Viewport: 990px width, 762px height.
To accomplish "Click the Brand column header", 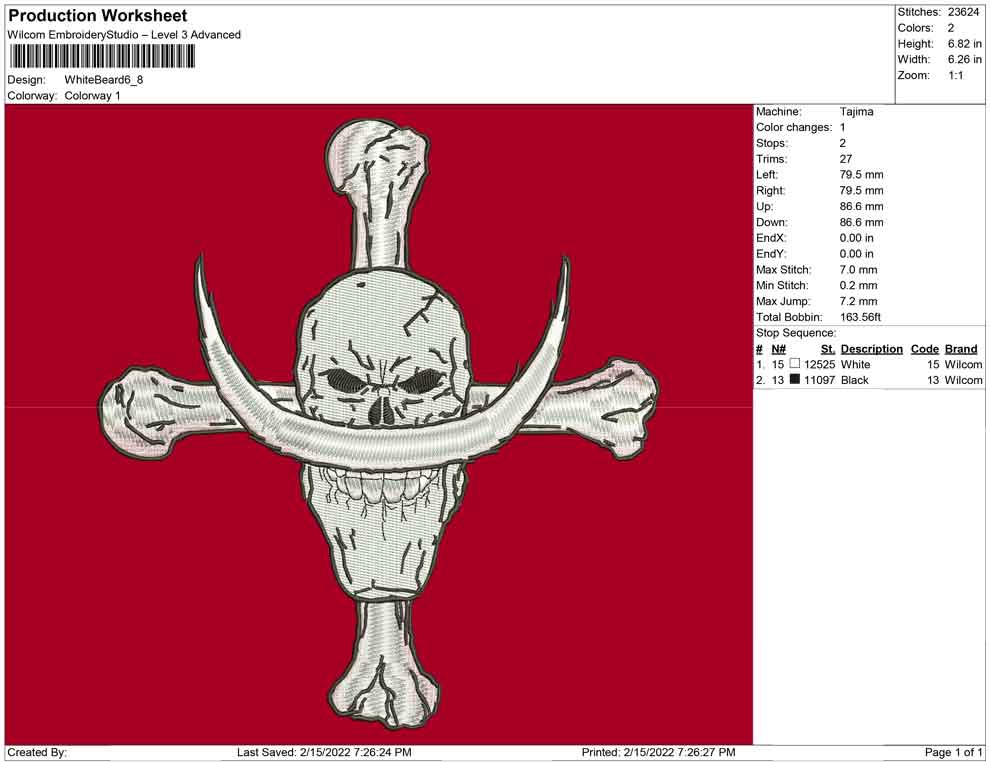I will (961, 349).
